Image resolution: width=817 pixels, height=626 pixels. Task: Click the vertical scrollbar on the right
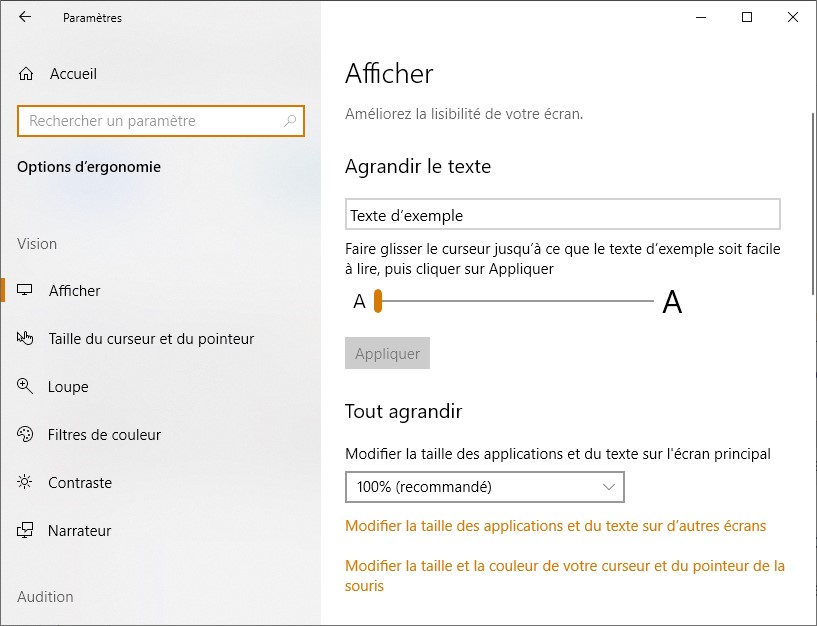(x=811, y=300)
